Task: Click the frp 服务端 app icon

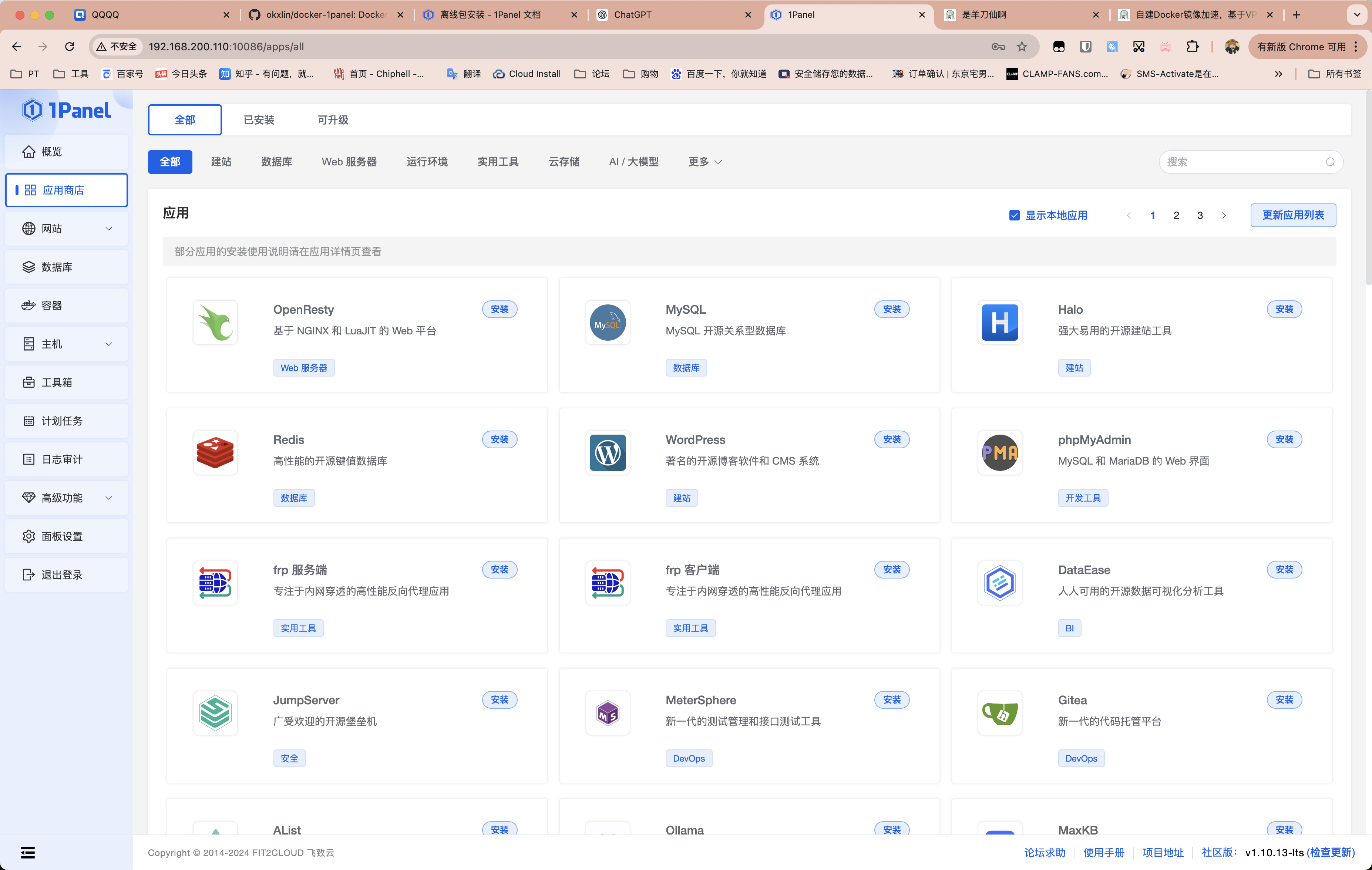Action: pyautogui.click(x=215, y=583)
